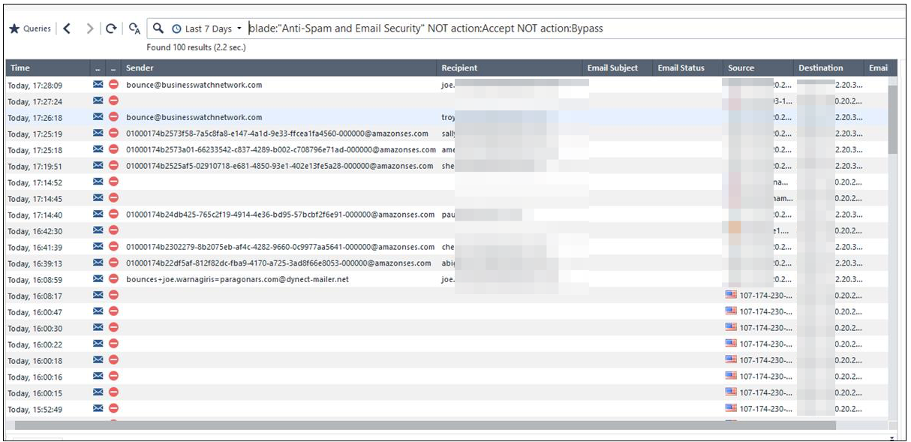Click the magnifier search icon
Viewport: 911px width, 442px height.
pyautogui.click(x=159, y=29)
